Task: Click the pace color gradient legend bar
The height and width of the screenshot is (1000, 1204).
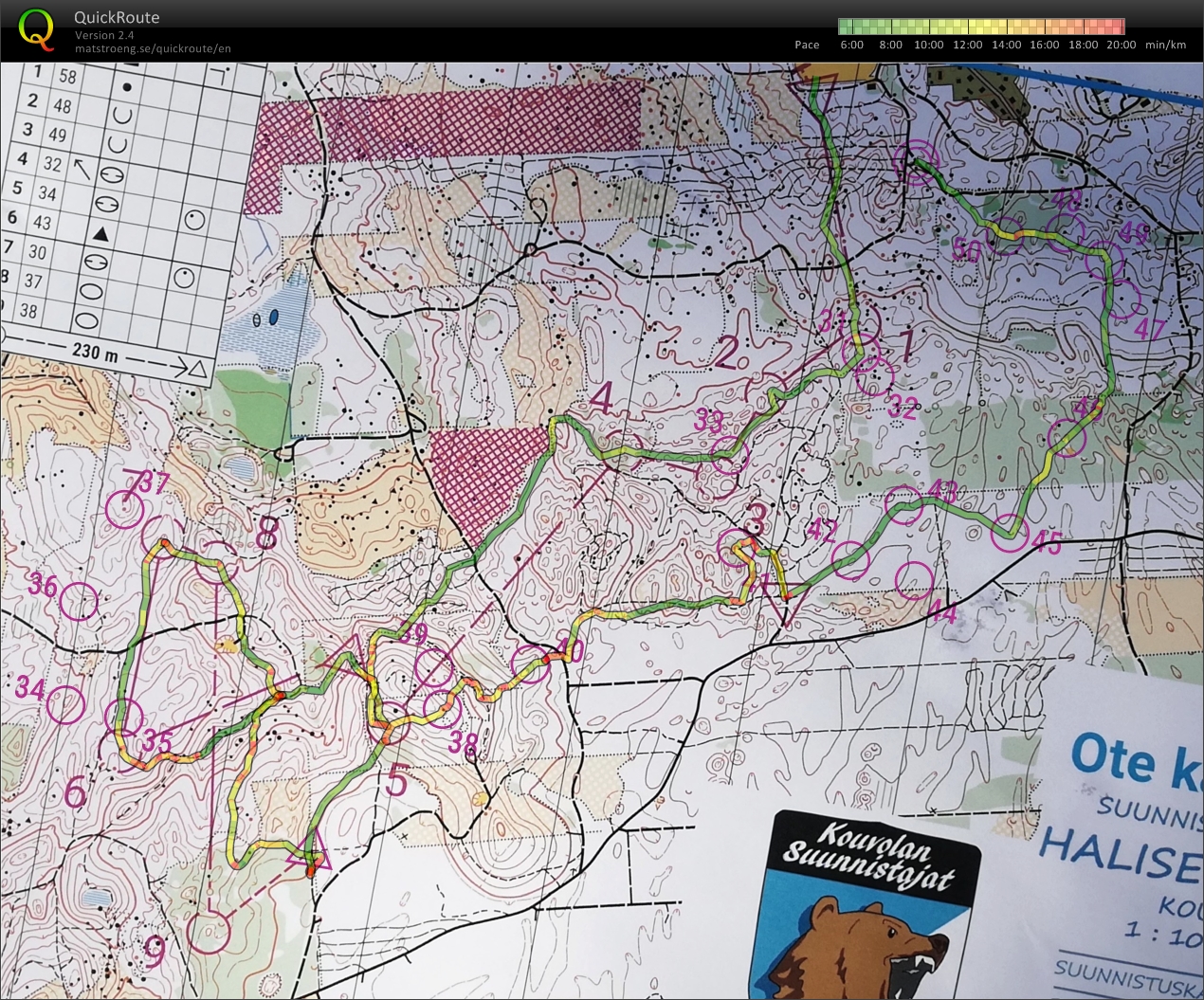Action: (981, 27)
